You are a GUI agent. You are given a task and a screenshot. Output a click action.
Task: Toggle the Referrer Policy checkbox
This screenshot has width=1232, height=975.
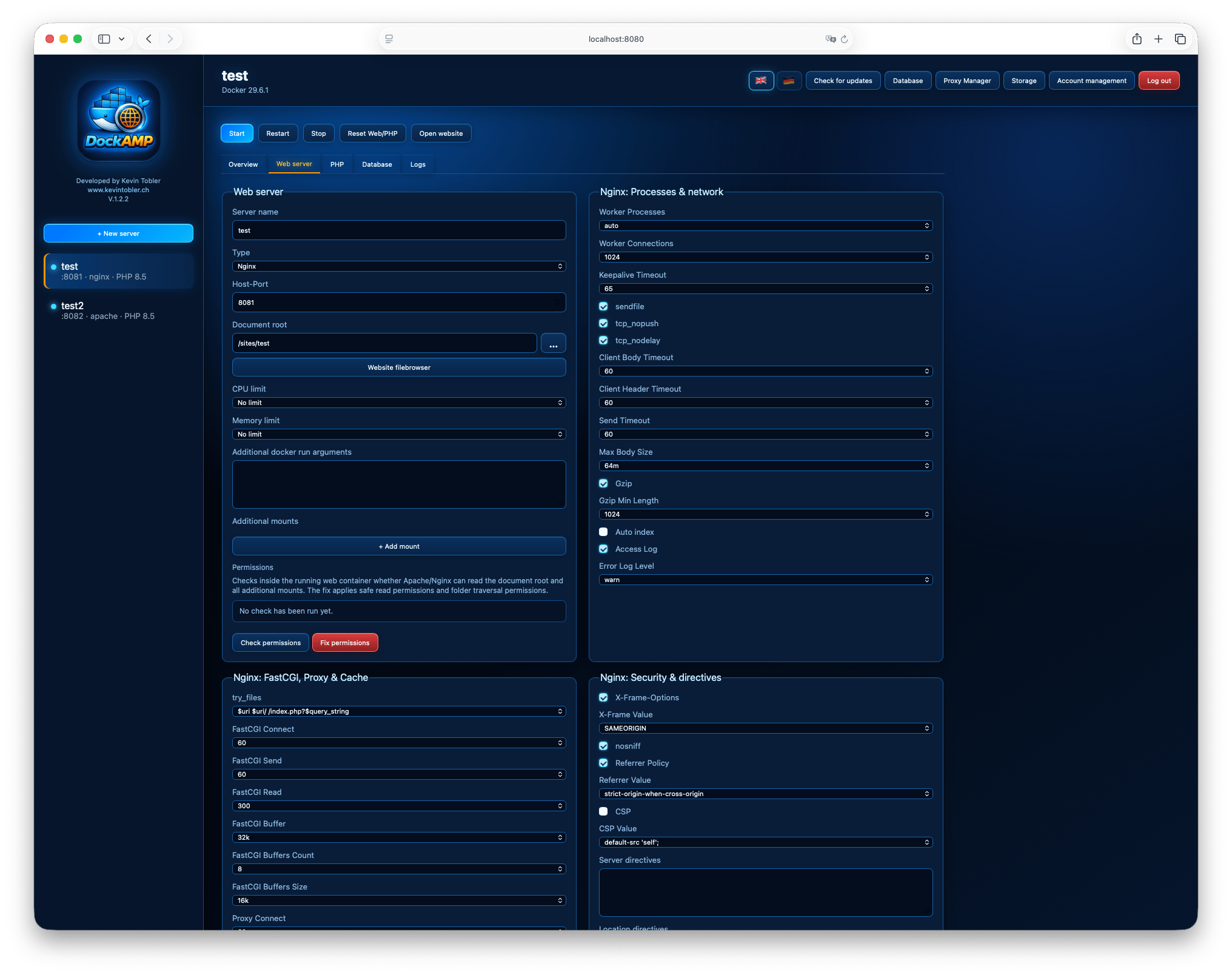[603, 763]
